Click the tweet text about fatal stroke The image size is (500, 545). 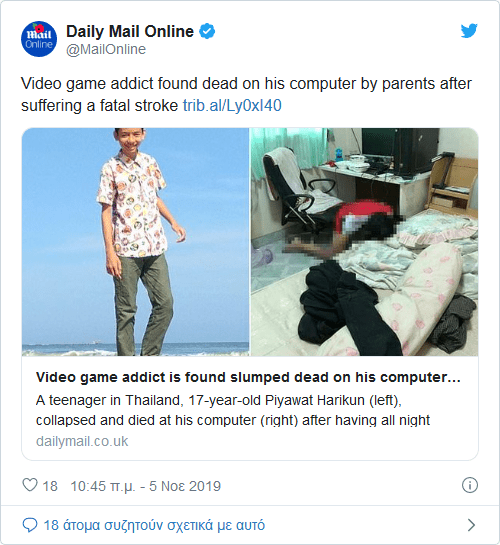[x=246, y=94]
